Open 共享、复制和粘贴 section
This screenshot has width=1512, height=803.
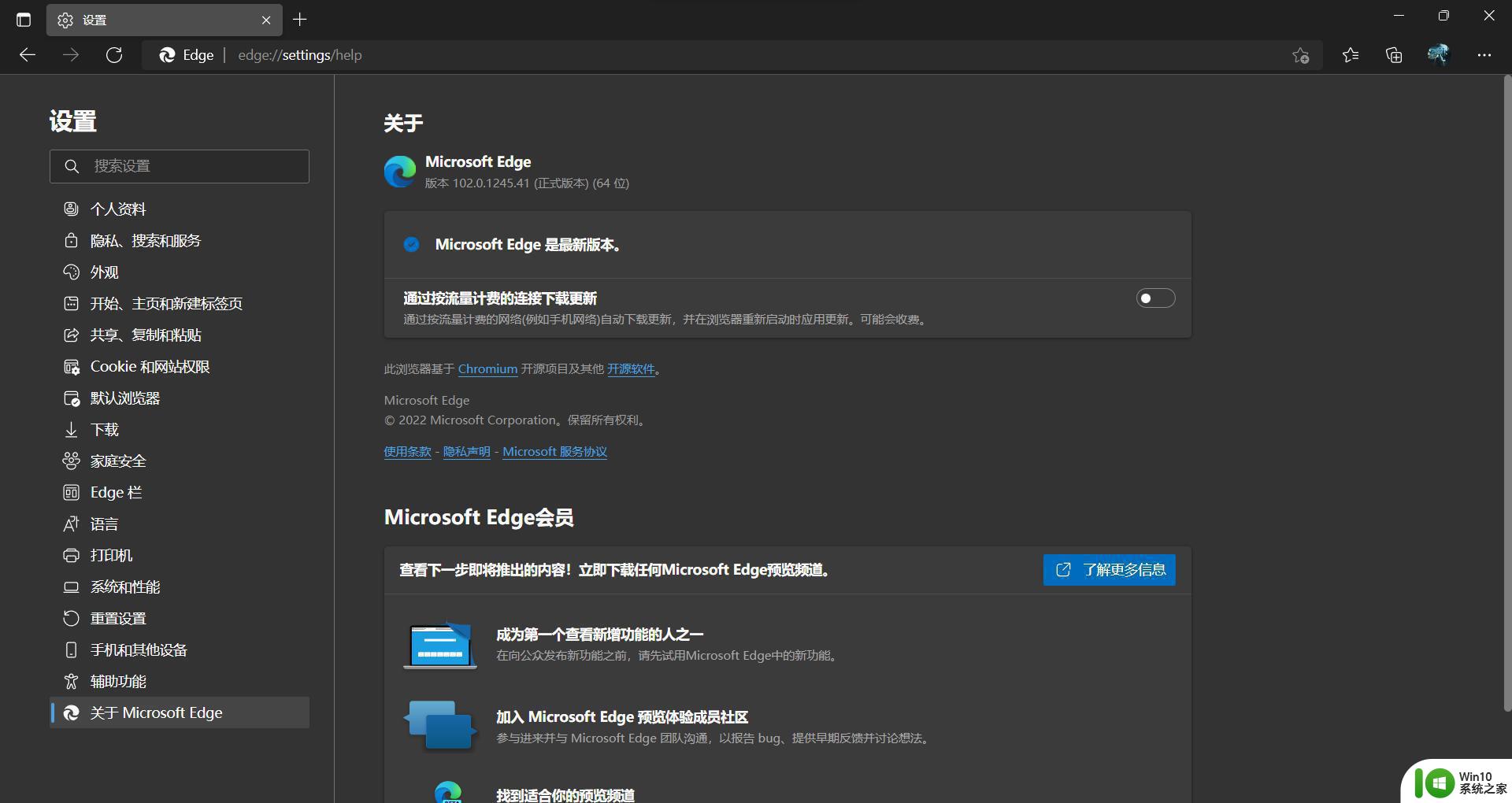180,335
